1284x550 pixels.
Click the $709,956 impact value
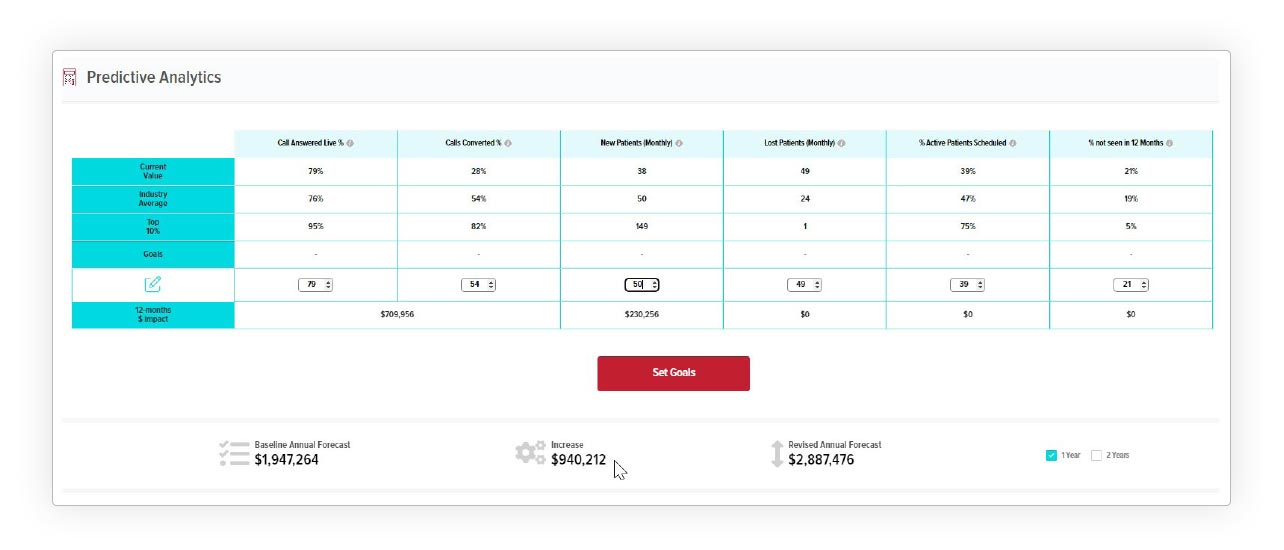pyautogui.click(x=397, y=314)
